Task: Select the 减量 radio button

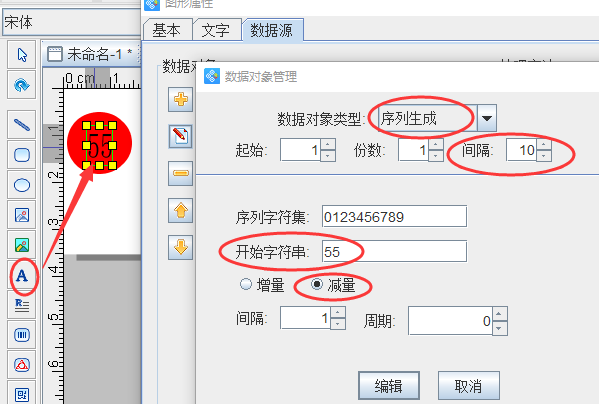Action: (317, 284)
